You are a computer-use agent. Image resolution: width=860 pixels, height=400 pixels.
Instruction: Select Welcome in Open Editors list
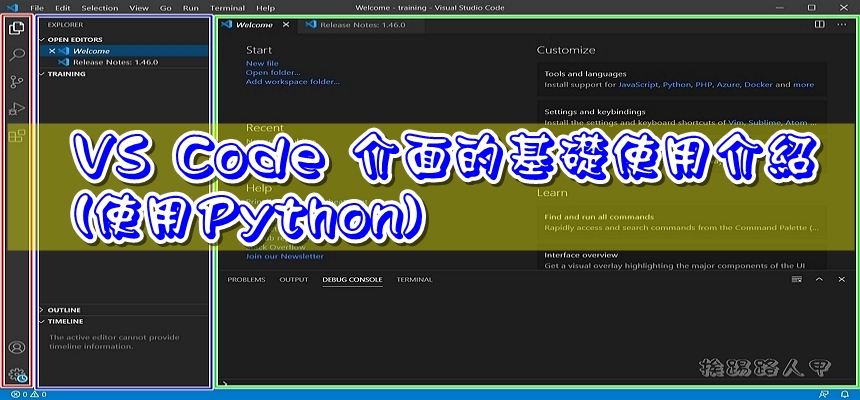[123, 51]
